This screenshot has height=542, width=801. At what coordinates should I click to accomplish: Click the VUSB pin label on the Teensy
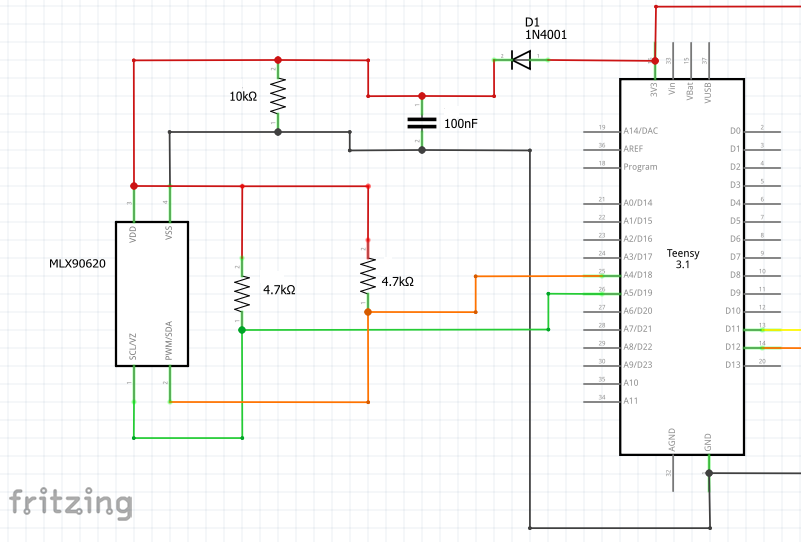(708, 93)
